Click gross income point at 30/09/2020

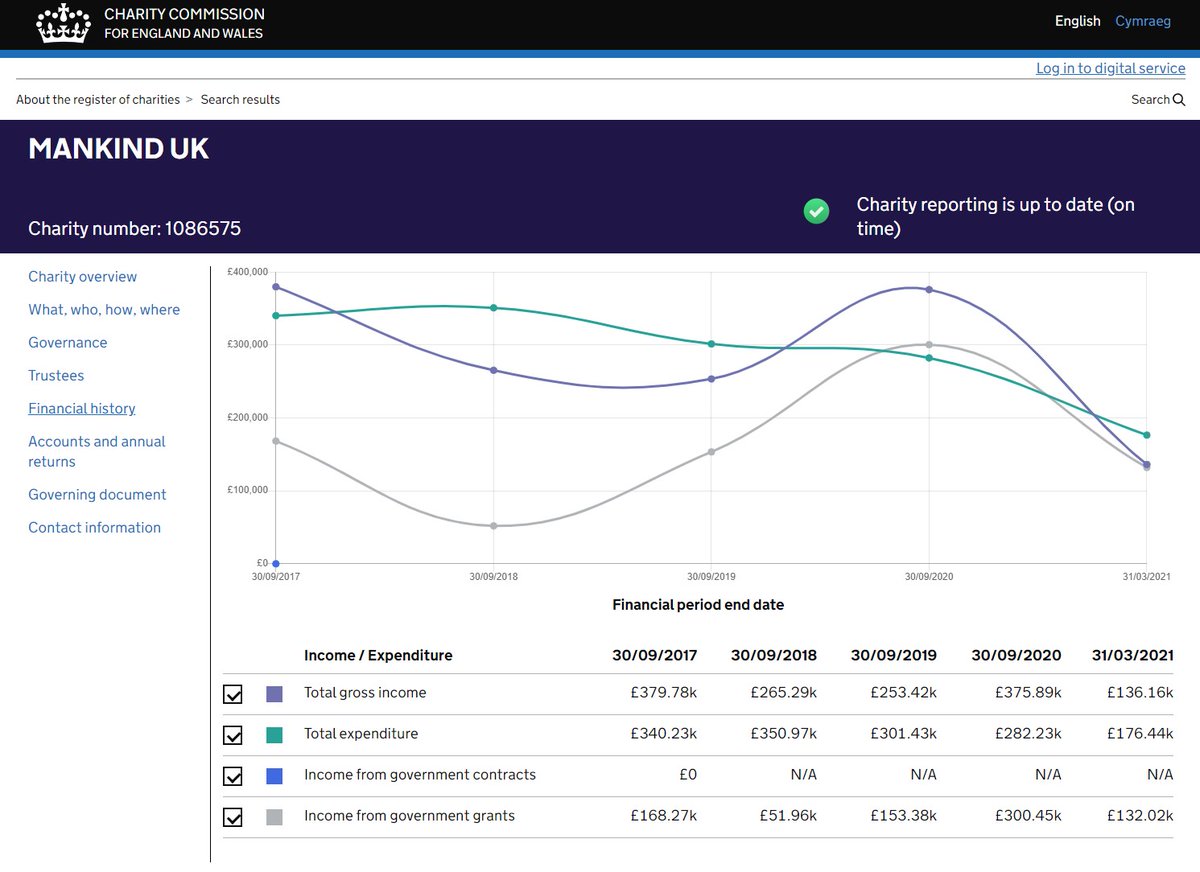[929, 290]
